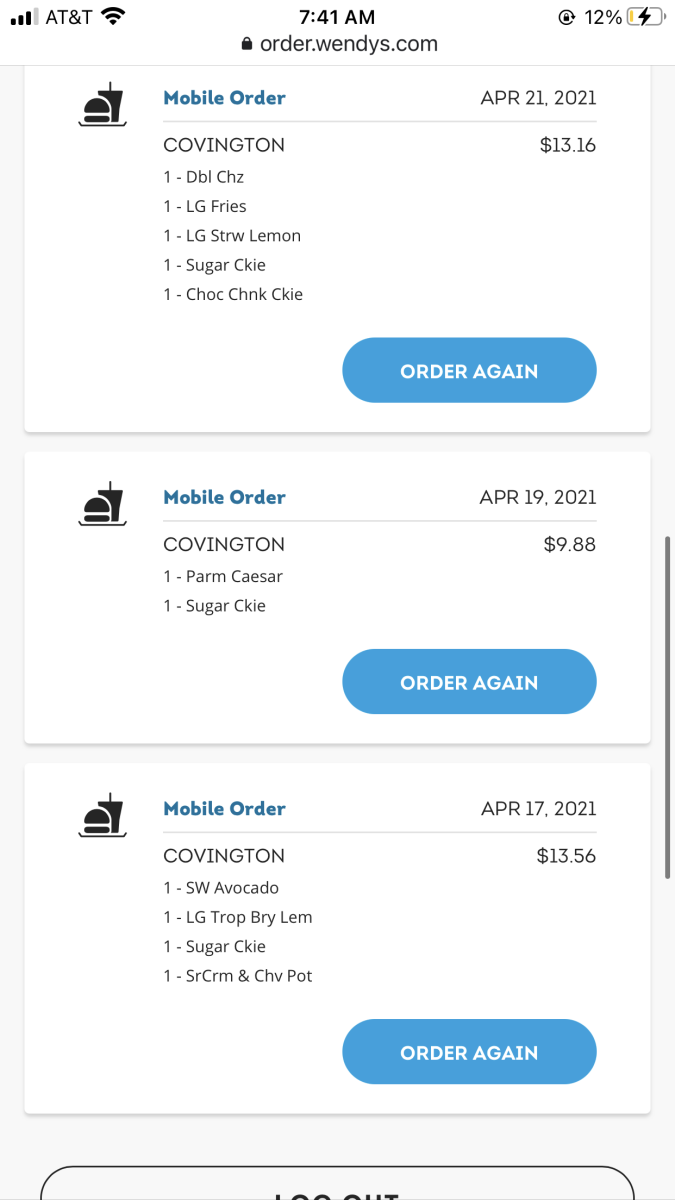Select the SW Avocado item line
675x1200 pixels.
[x=221, y=888]
